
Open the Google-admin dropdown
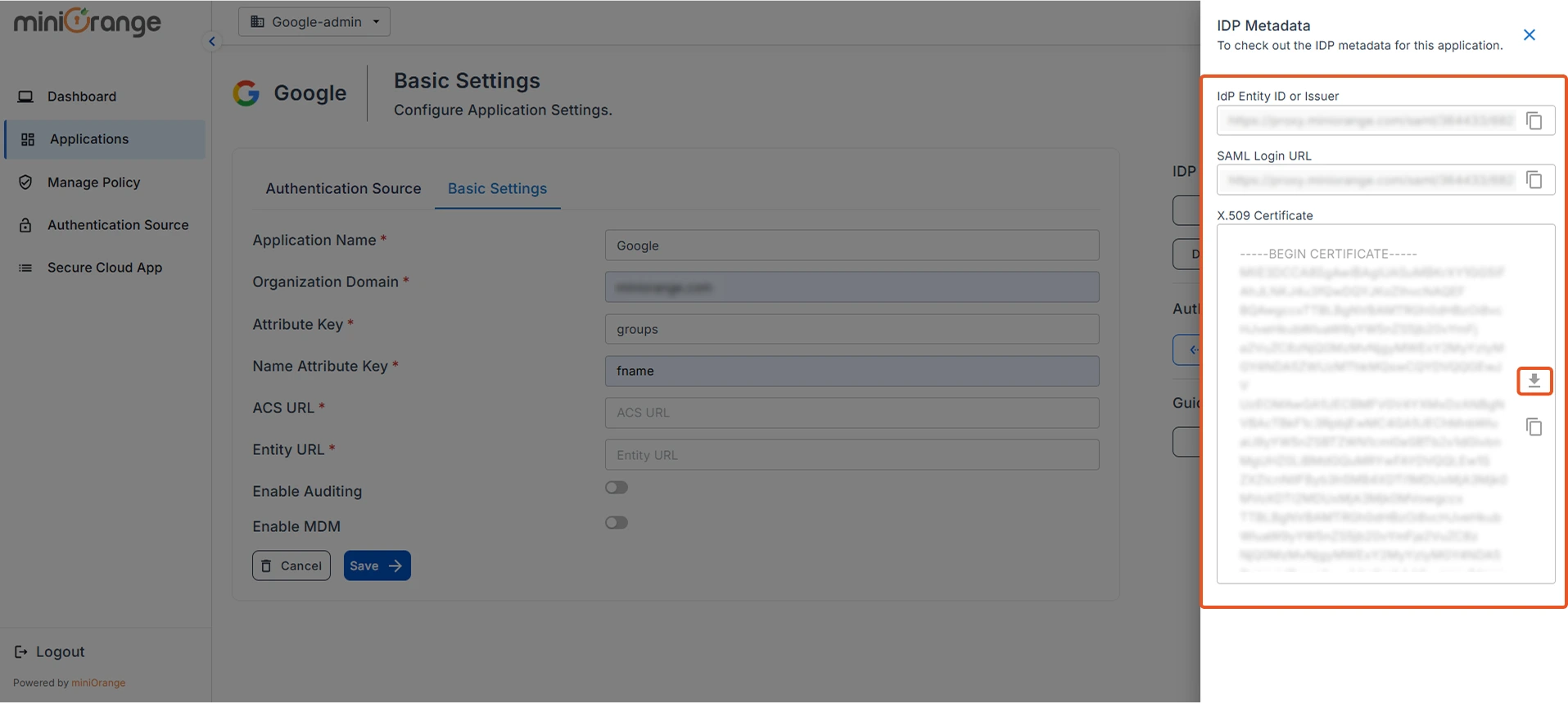pyautogui.click(x=314, y=22)
